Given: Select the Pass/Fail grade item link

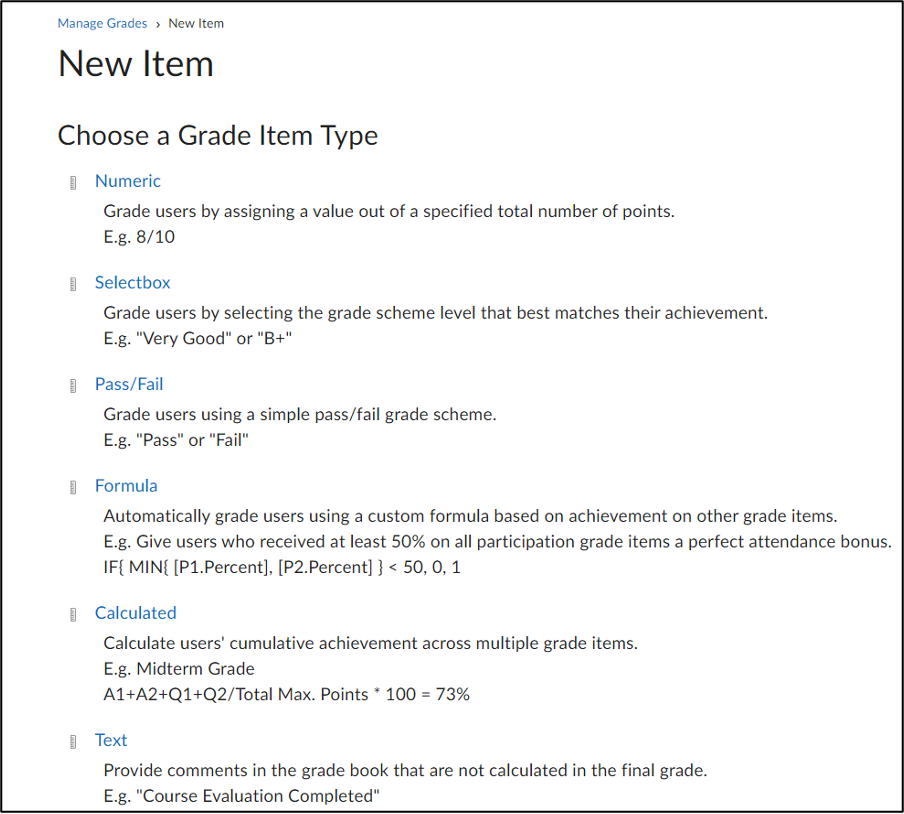Looking at the screenshot, I should 129,384.
